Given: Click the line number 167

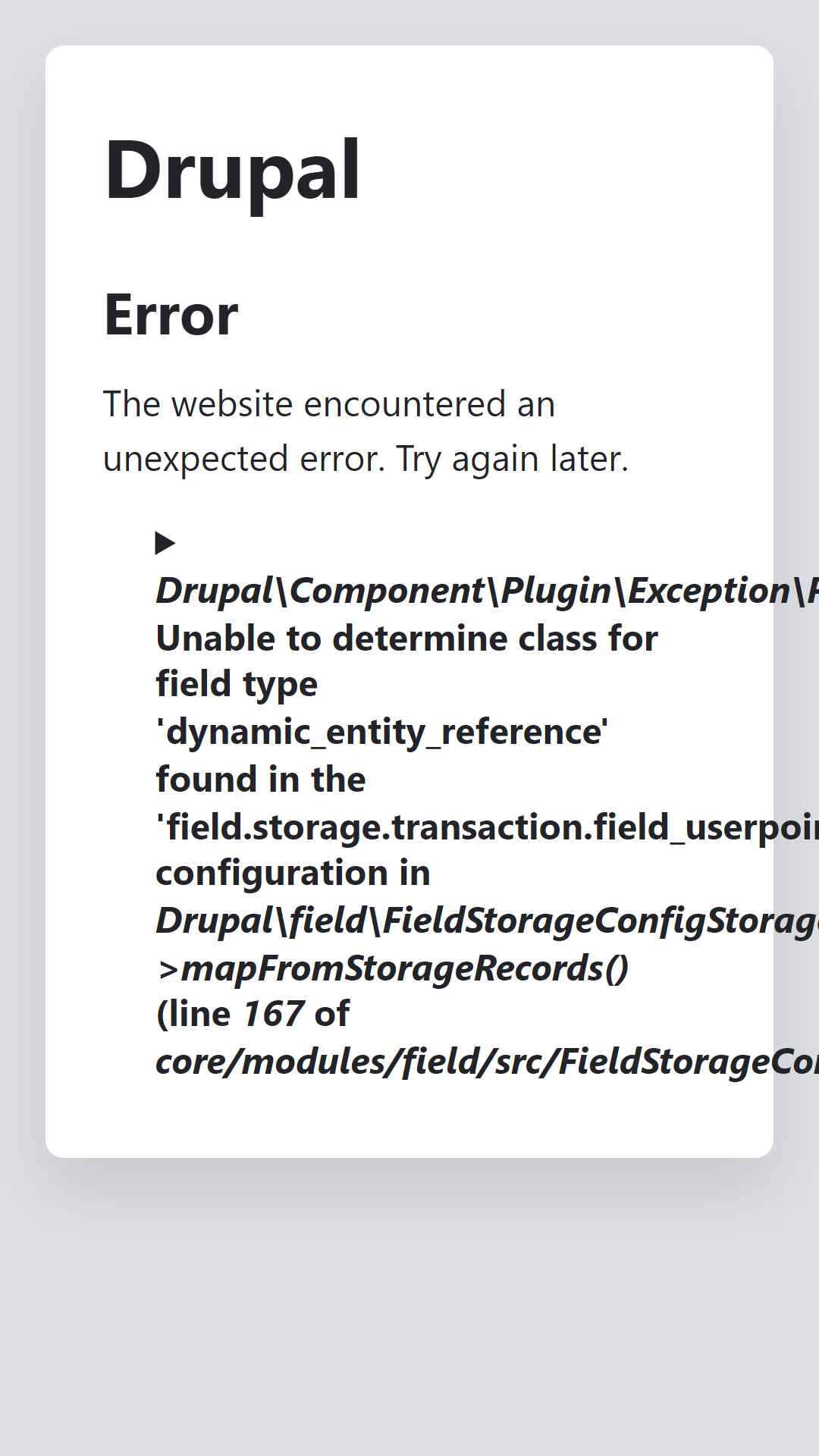Looking at the screenshot, I should [273, 1015].
